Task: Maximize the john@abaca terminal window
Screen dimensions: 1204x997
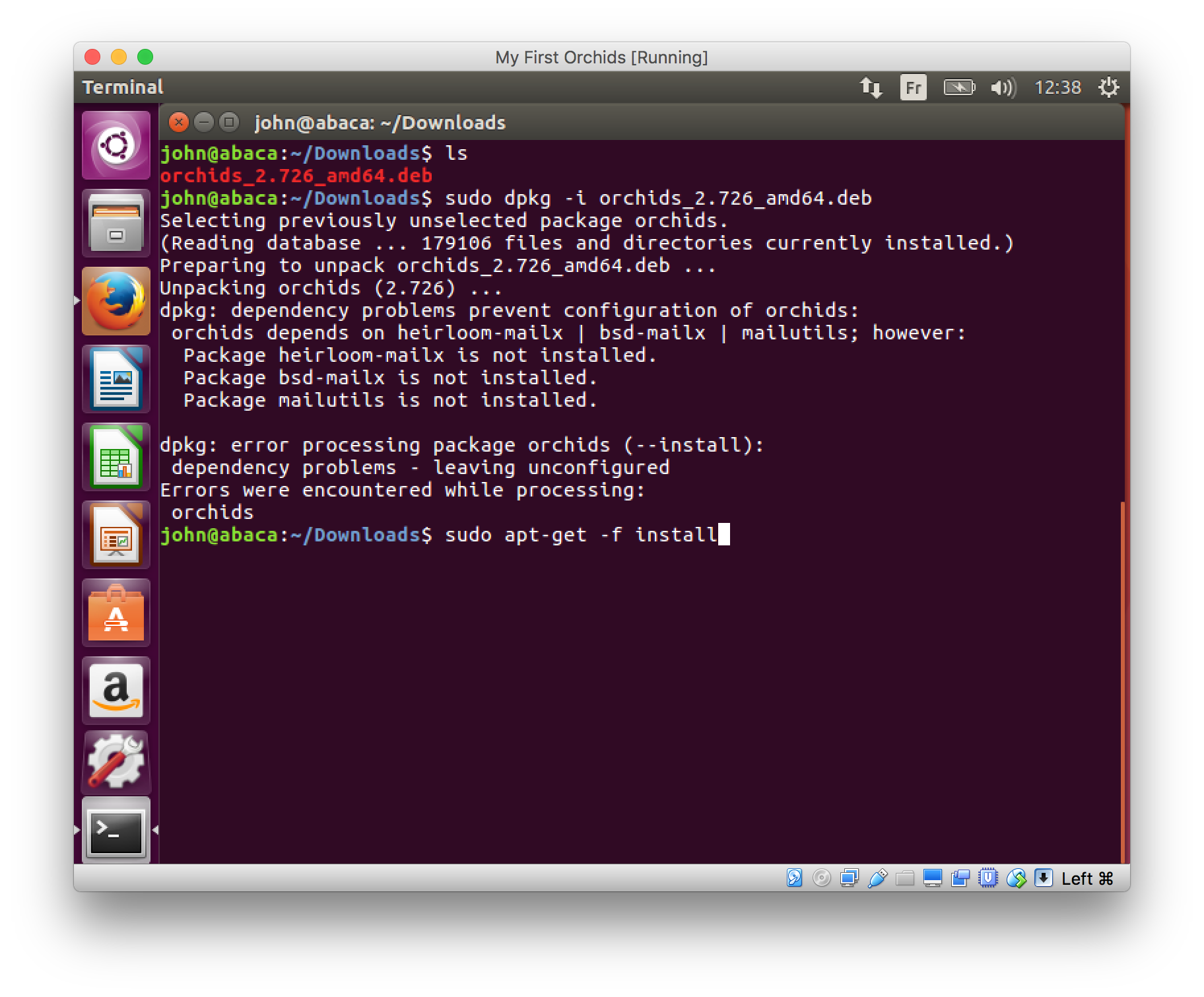Action: coord(229,122)
